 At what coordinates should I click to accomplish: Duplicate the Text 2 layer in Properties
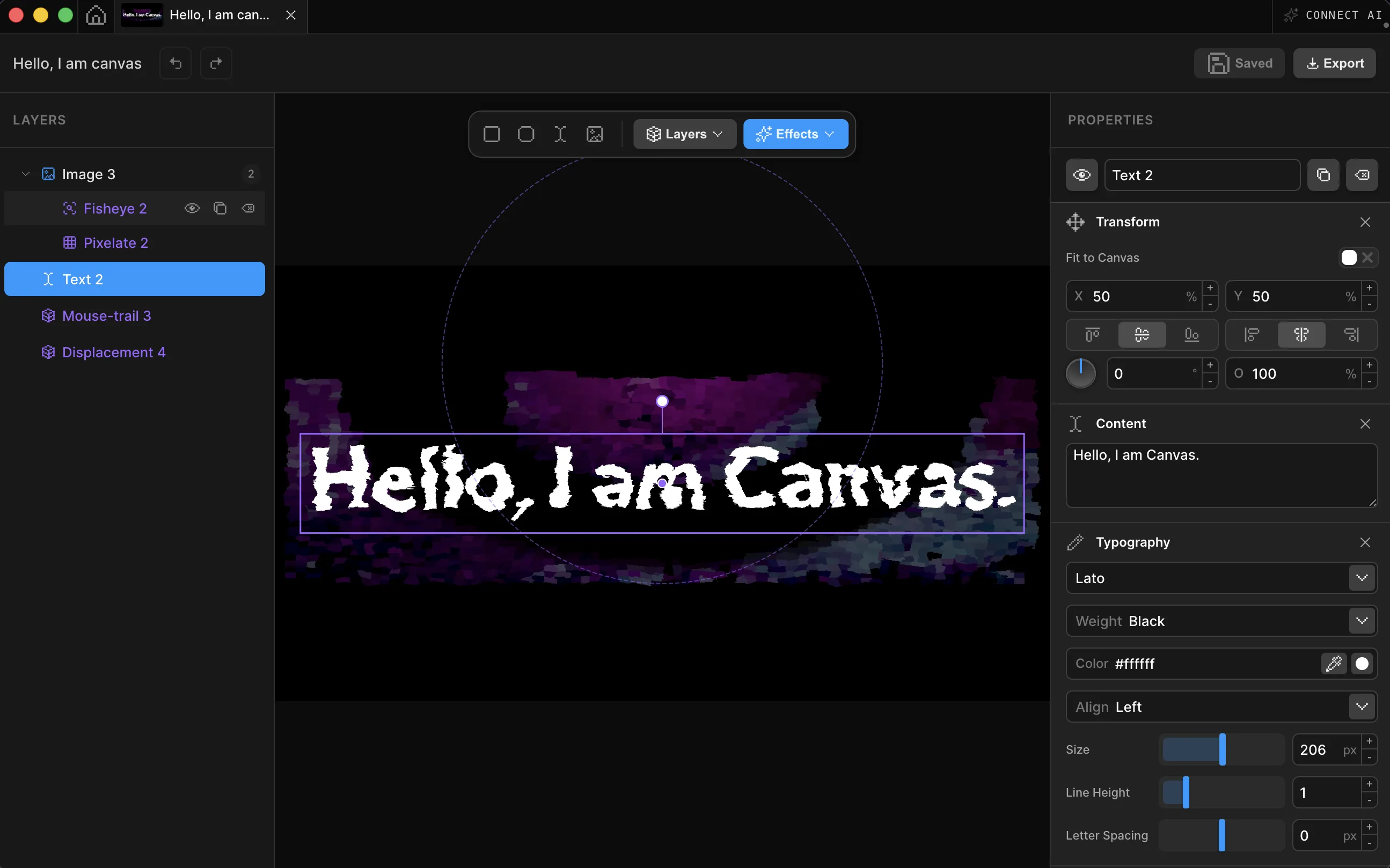(x=1323, y=175)
